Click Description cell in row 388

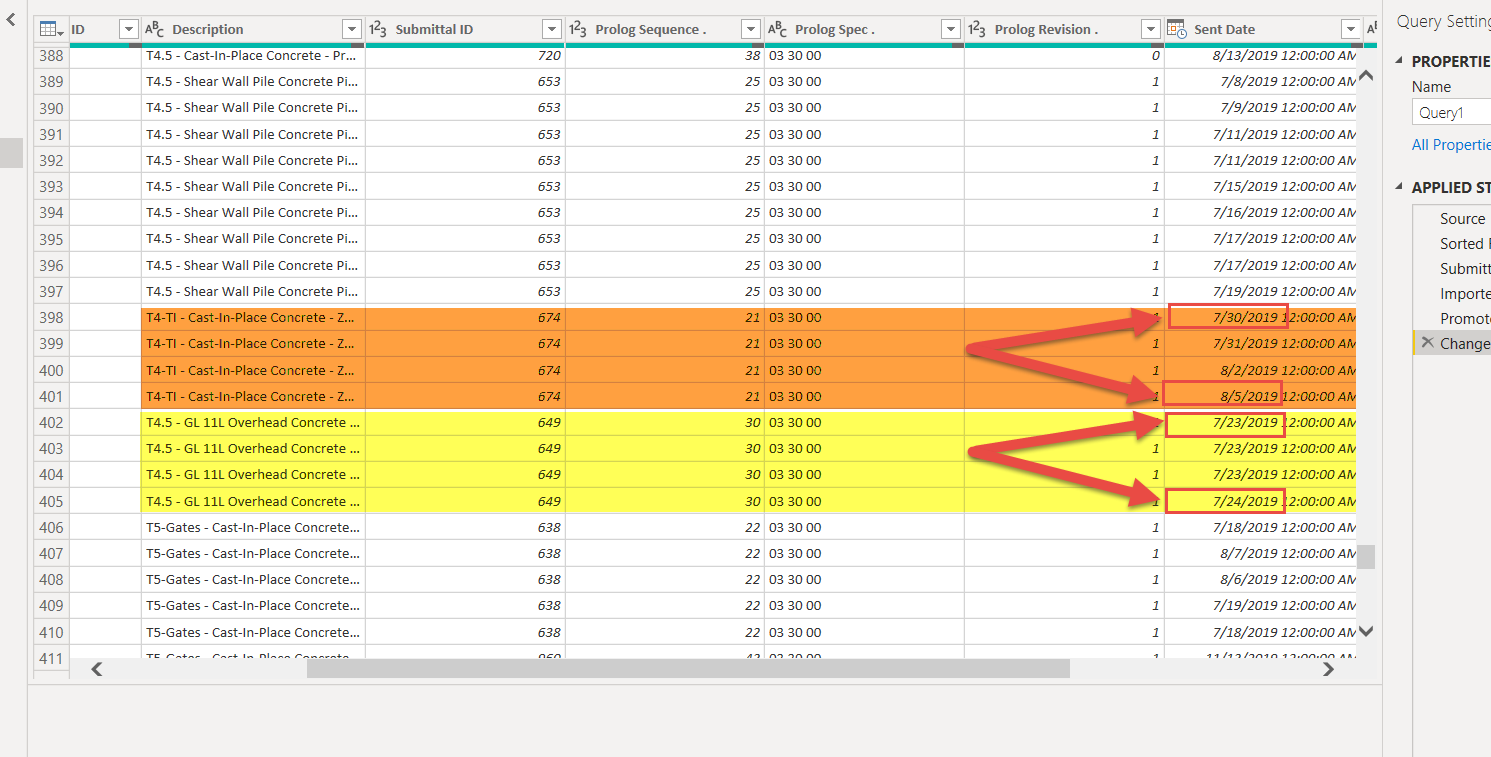click(x=253, y=56)
